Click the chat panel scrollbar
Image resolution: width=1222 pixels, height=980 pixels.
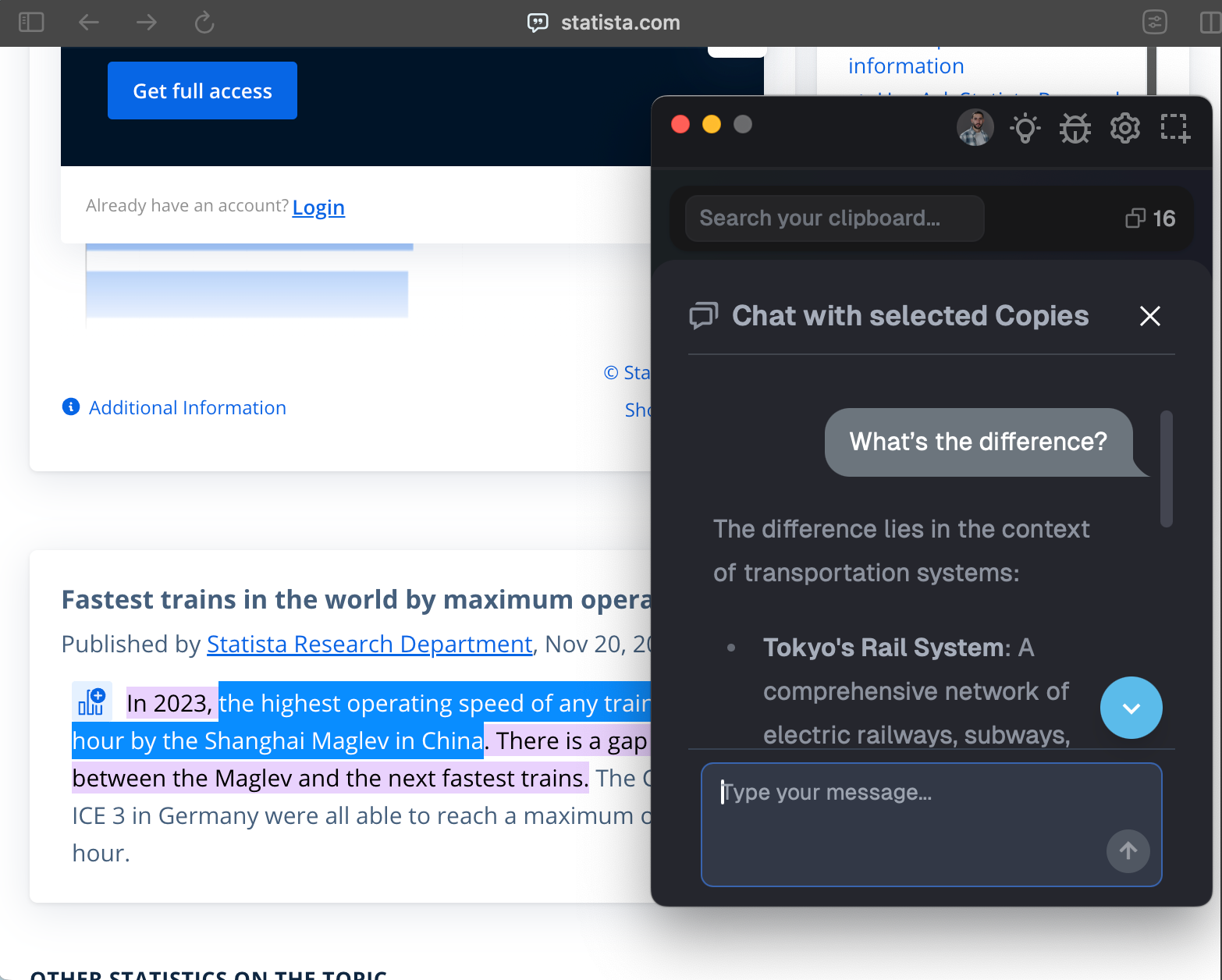(x=1167, y=469)
